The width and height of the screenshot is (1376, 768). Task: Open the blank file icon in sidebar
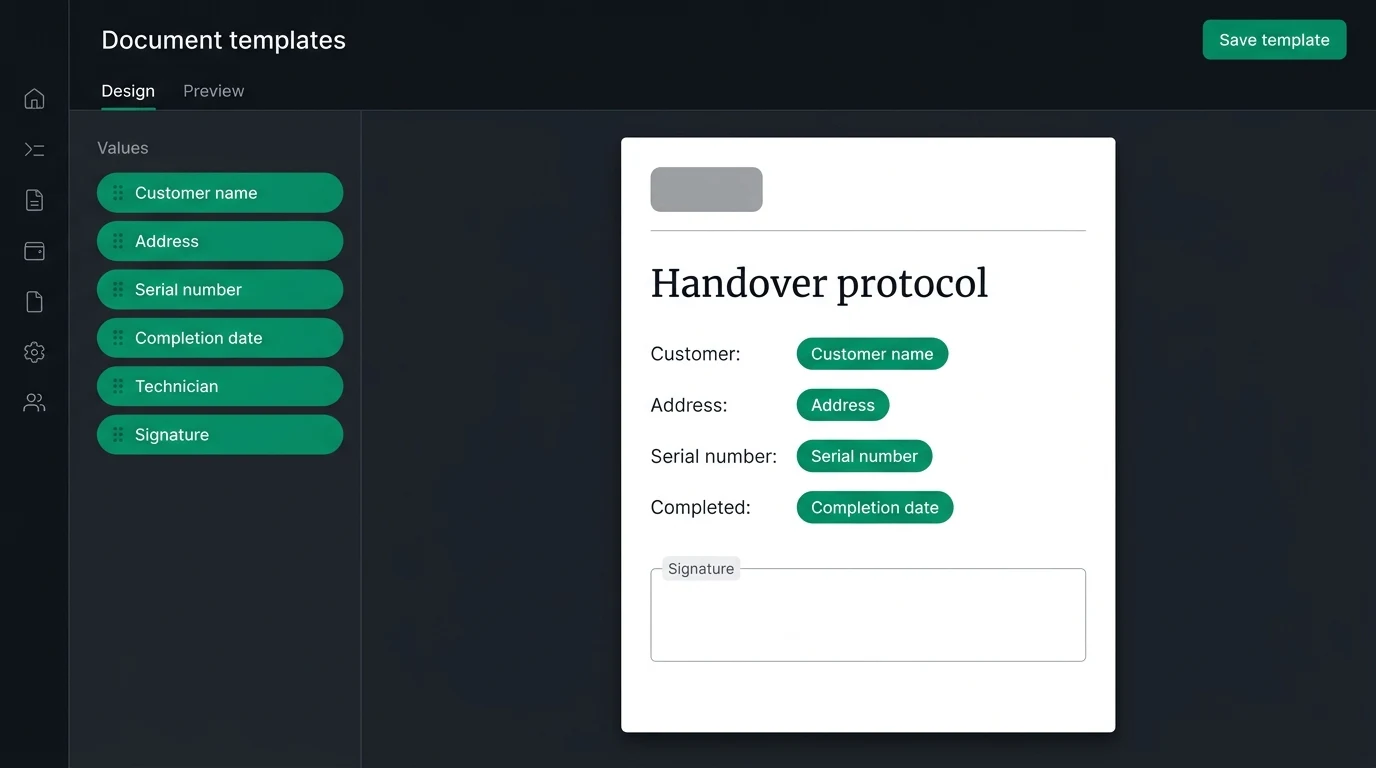coord(34,302)
